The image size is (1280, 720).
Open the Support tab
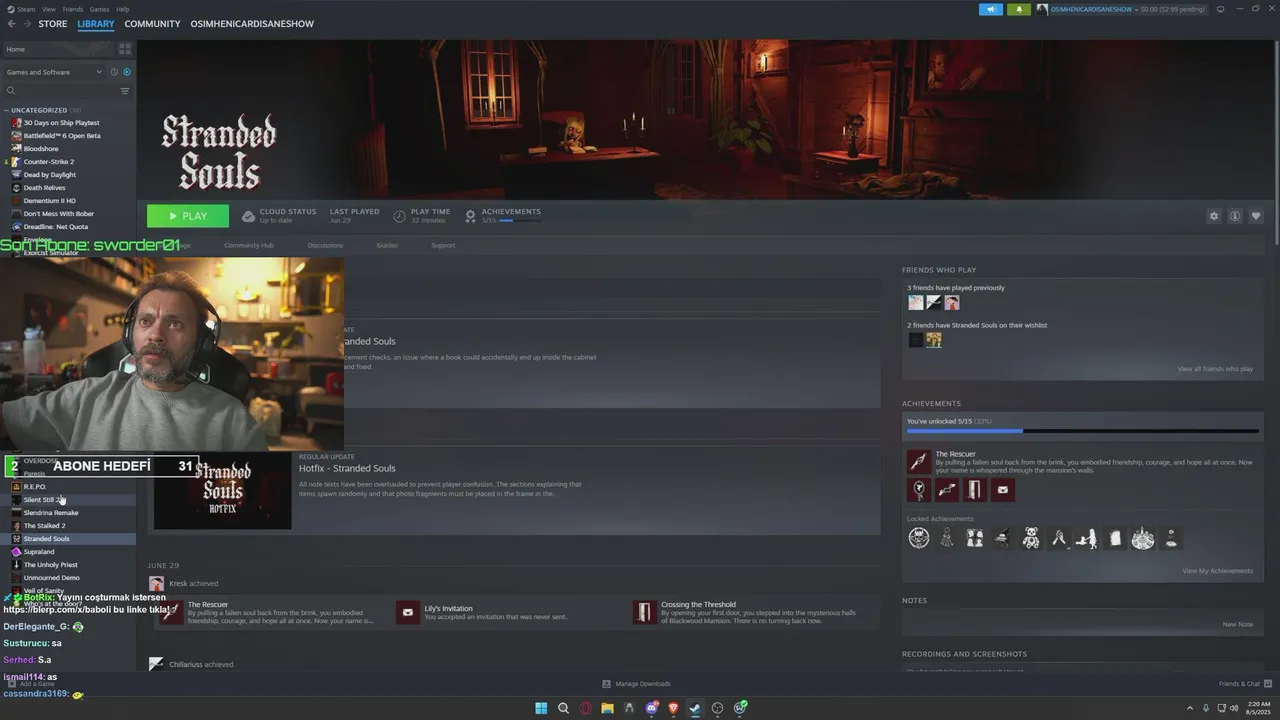(443, 245)
